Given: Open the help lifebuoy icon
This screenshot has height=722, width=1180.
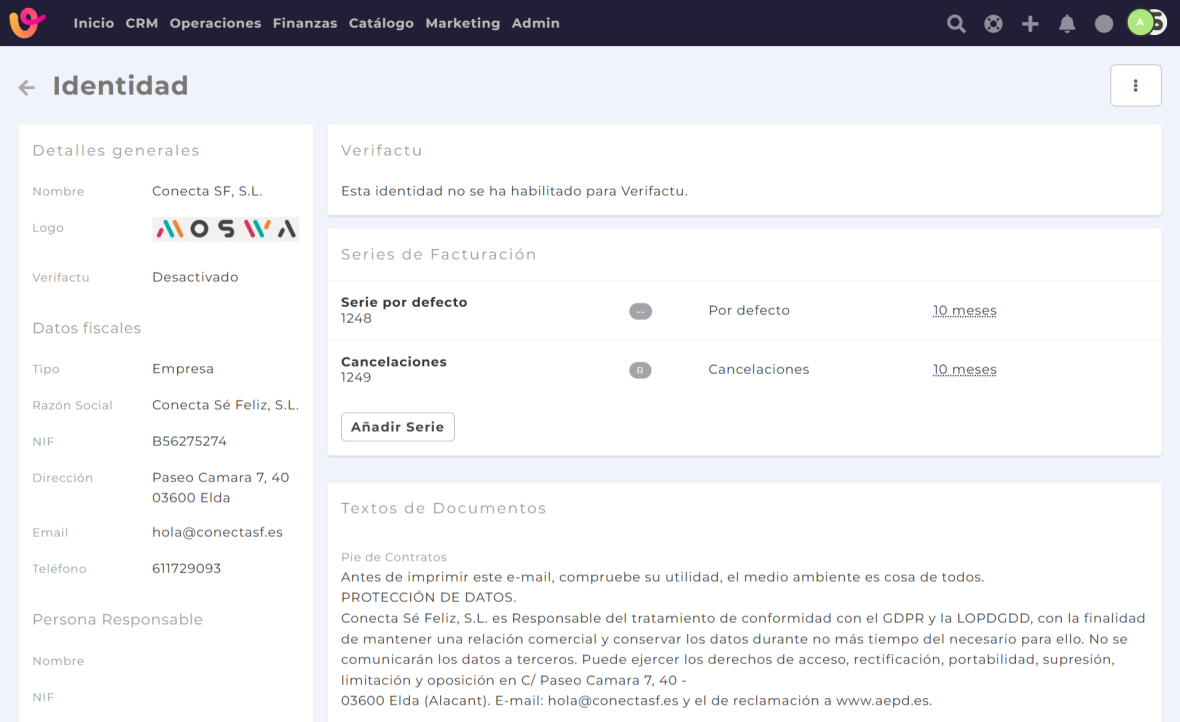Looking at the screenshot, I should pos(993,24).
